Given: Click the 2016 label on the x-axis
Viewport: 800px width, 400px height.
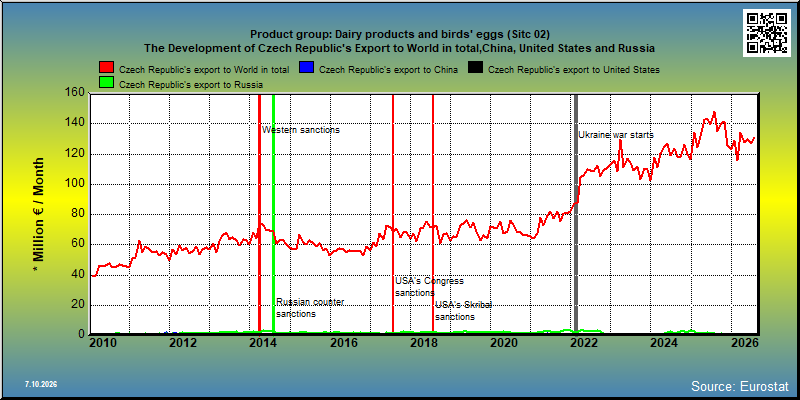Looking at the screenshot, I should click(342, 343).
